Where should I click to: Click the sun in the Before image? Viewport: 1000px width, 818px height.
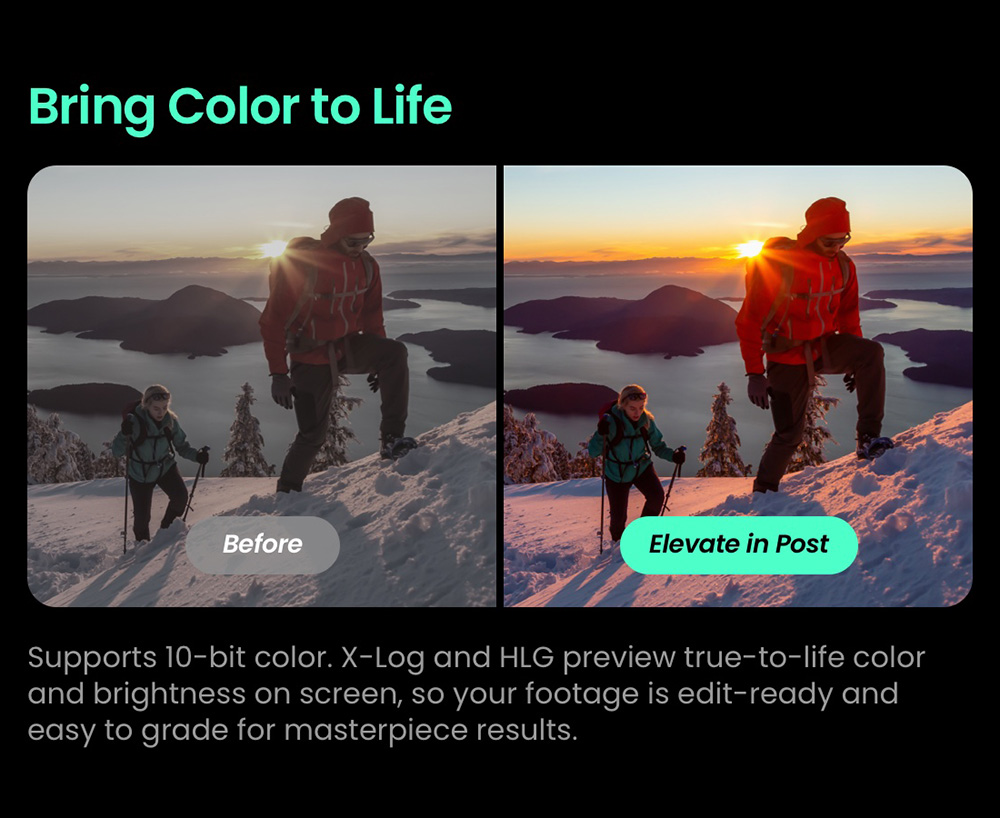[x=274, y=249]
